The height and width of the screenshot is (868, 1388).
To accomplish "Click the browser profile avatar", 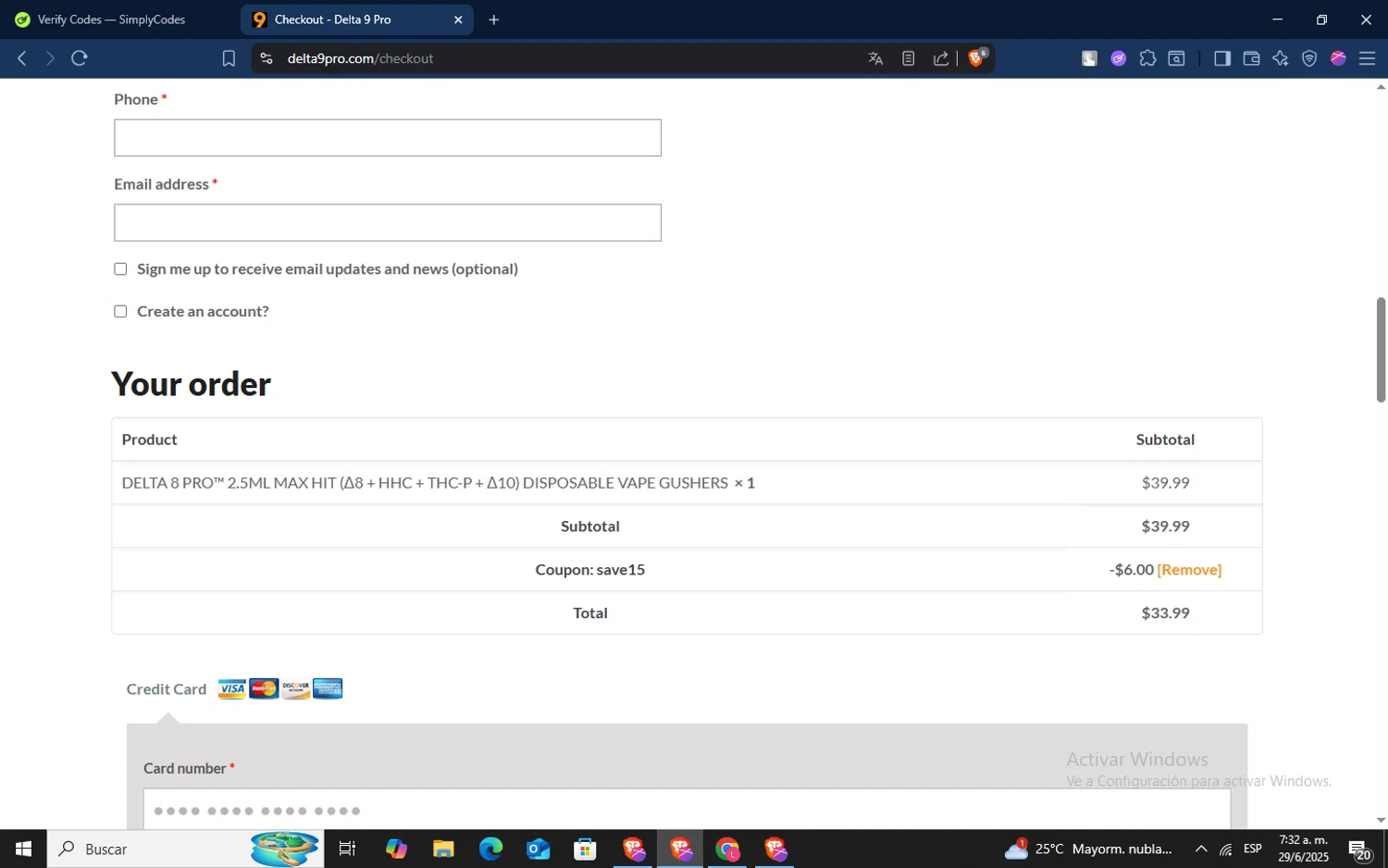I will [1338, 58].
